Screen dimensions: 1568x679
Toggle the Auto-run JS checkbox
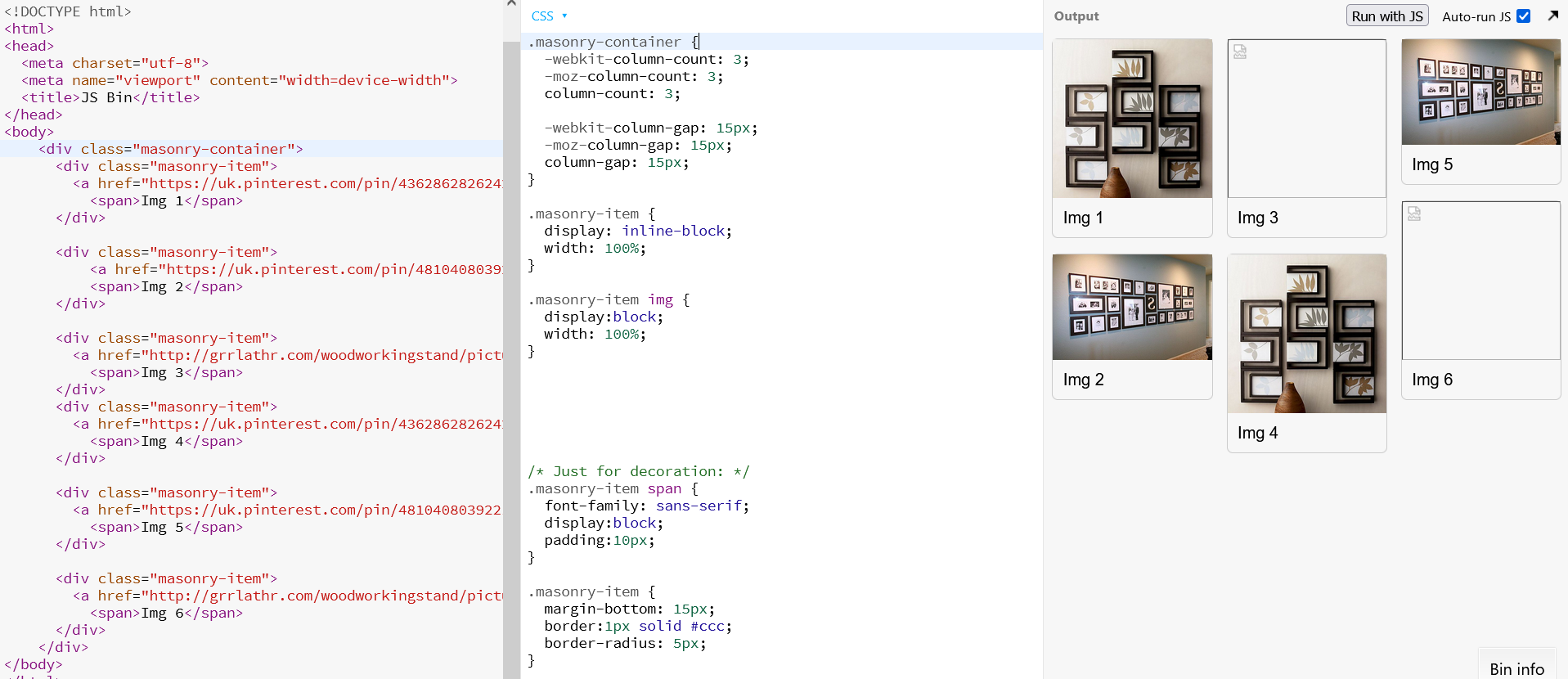[1523, 16]
